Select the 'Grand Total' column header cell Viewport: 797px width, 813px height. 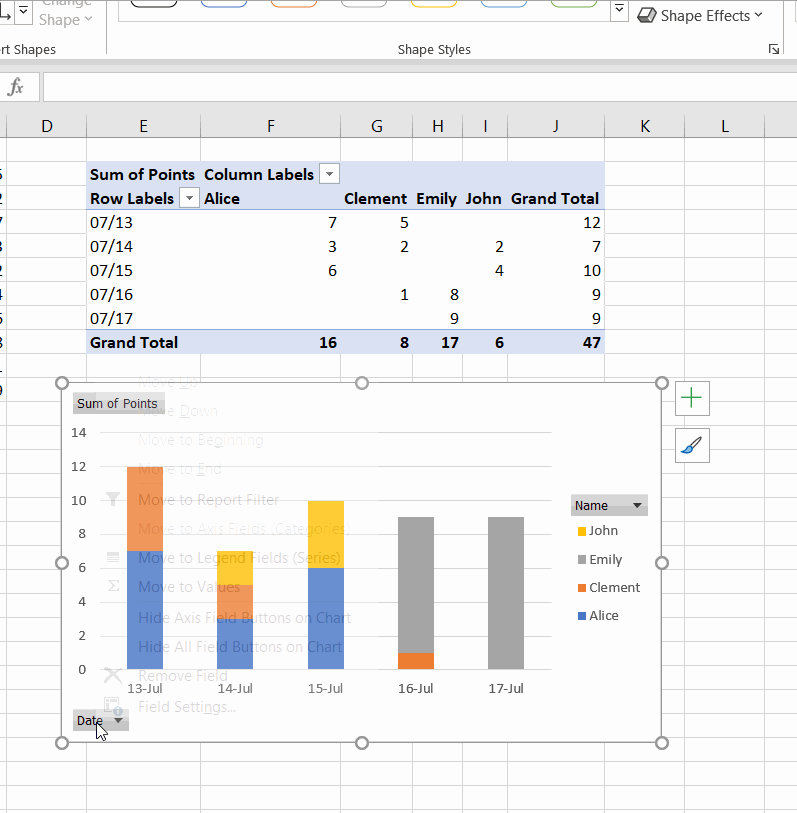[x=556, y=198]
